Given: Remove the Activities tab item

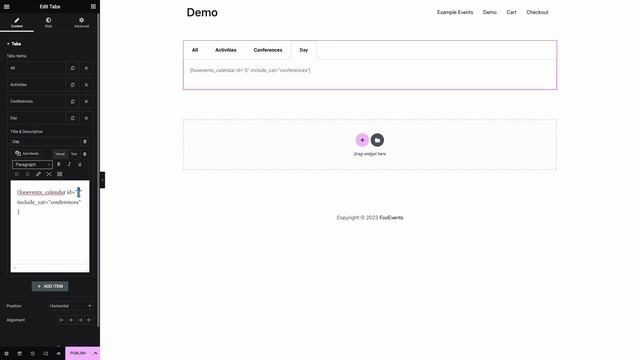Looking at the screenshot, I should click(x=86, y=85).
